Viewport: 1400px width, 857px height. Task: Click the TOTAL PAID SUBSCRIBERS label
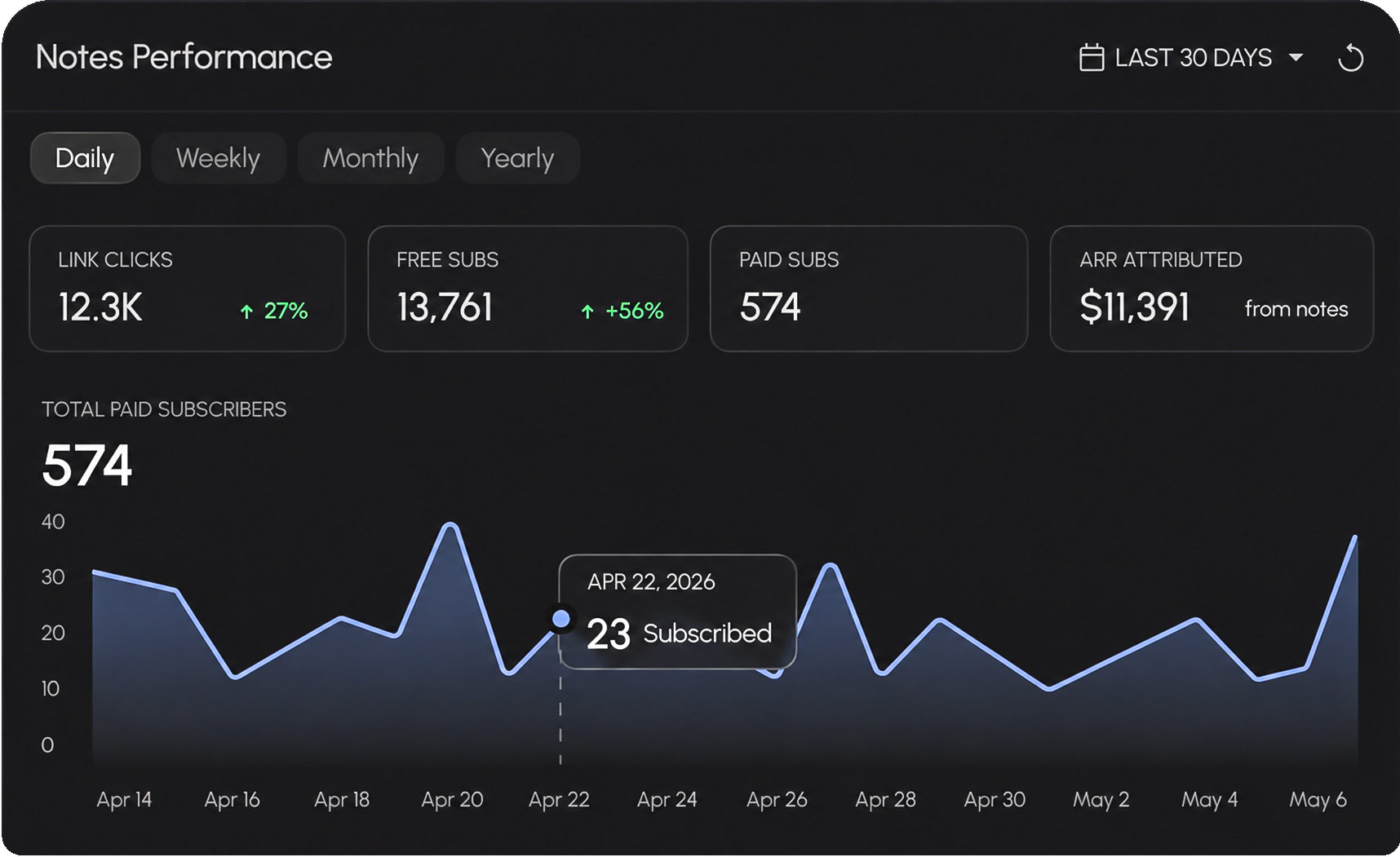point(164,409)
